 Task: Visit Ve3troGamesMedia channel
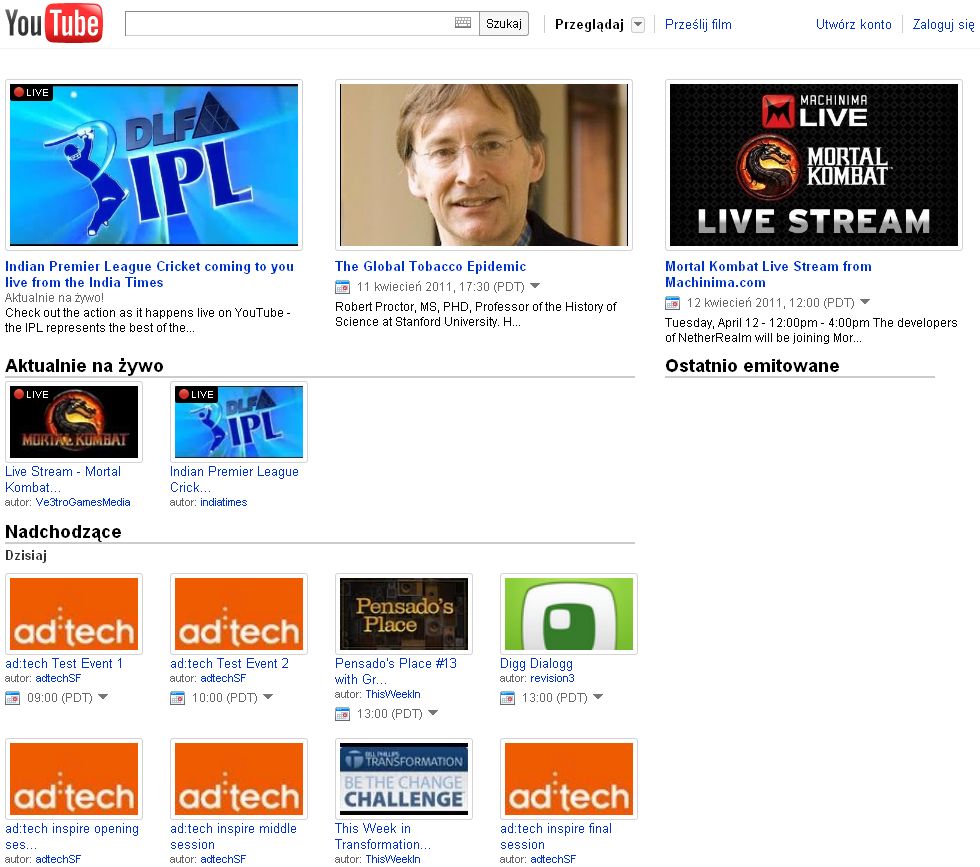pyautogui.click(x=83, y=503)
